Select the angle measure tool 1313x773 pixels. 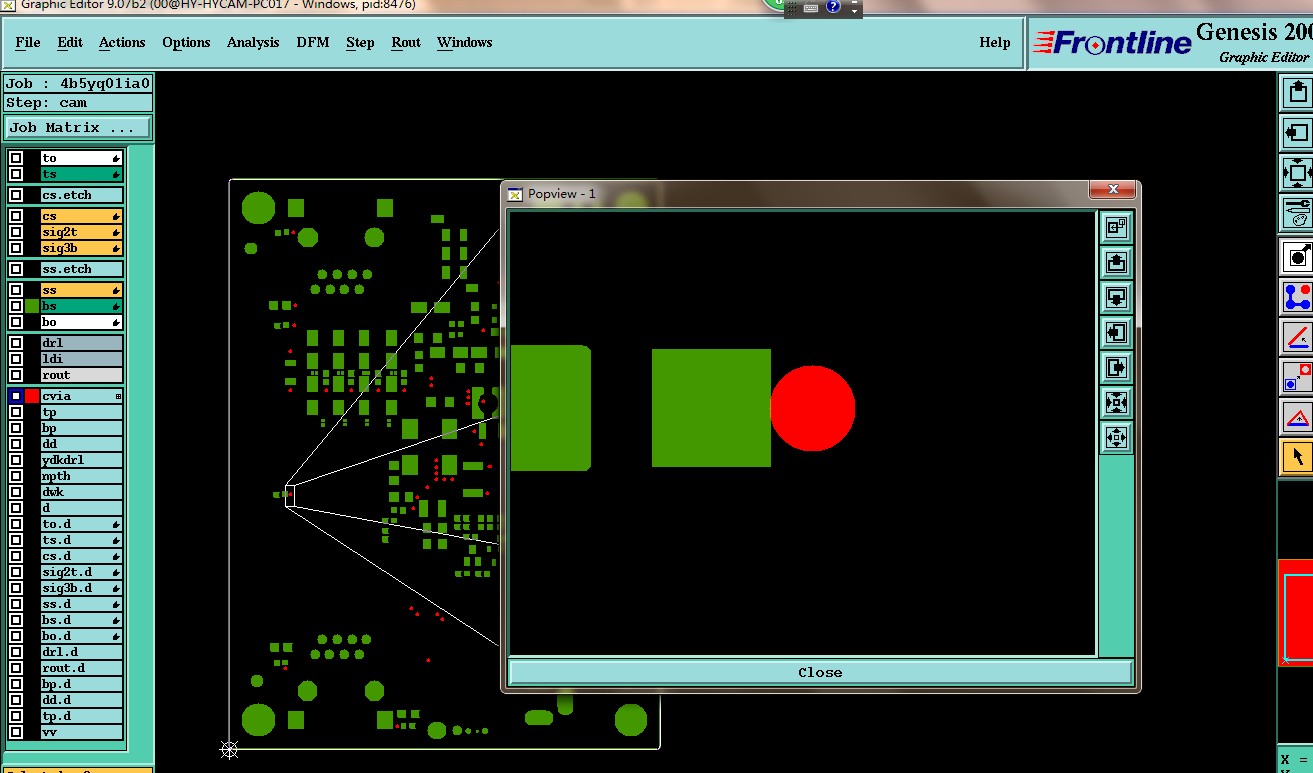click(x=1298, y=337)
